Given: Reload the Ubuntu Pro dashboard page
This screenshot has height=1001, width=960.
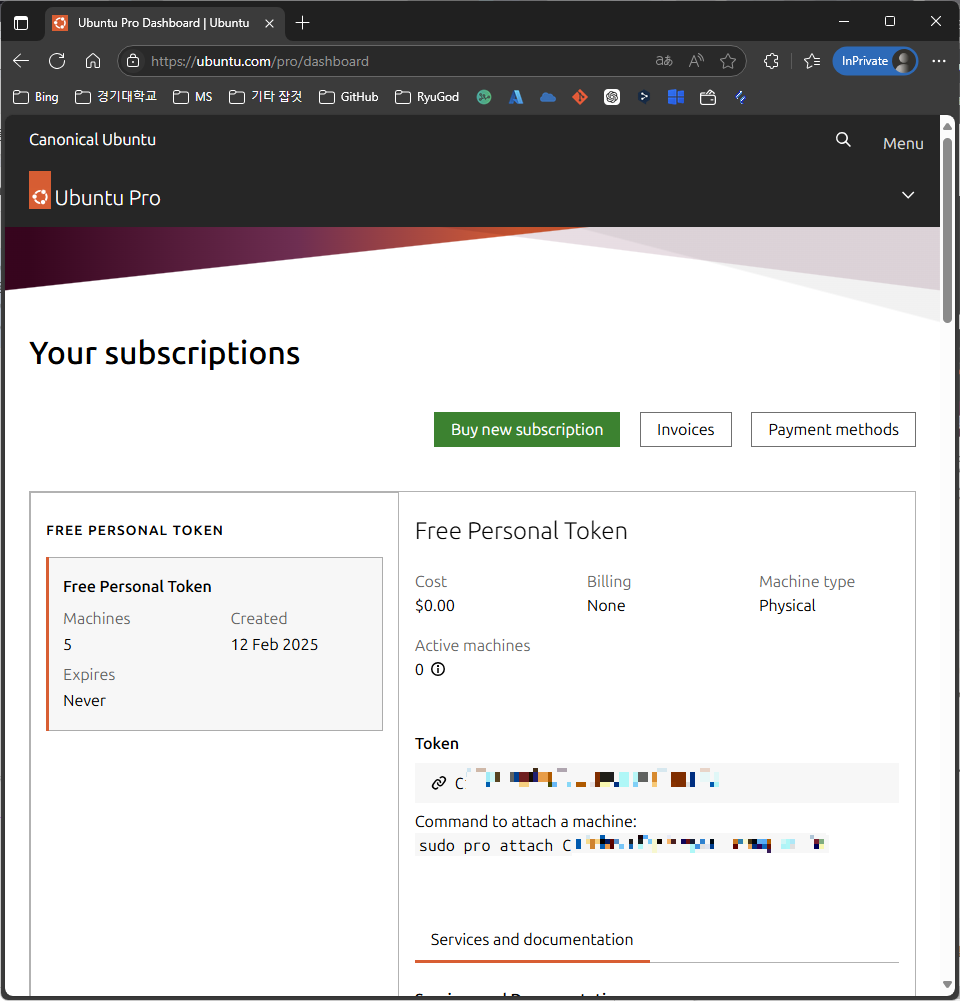Looking at the screenshot, I should (x=57, y=61).
